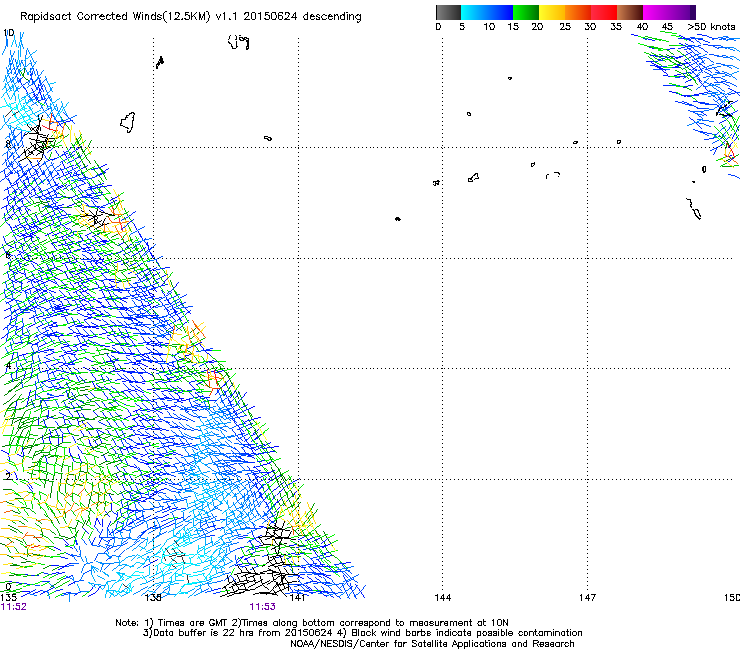Viewport: 740px width, 650px height.
Task: Click the gray 0-5 knots legend swatch
Action: point(448,12)
